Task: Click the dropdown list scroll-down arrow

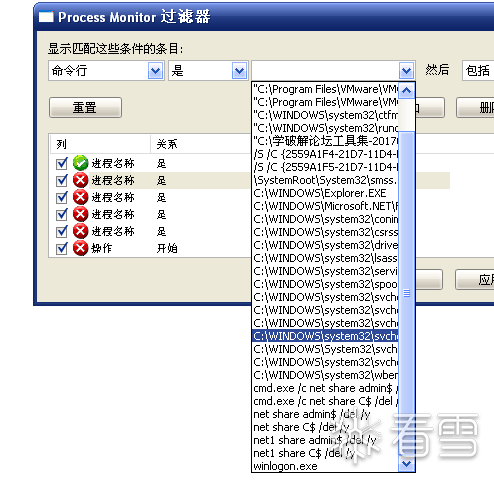Action: 406,463
